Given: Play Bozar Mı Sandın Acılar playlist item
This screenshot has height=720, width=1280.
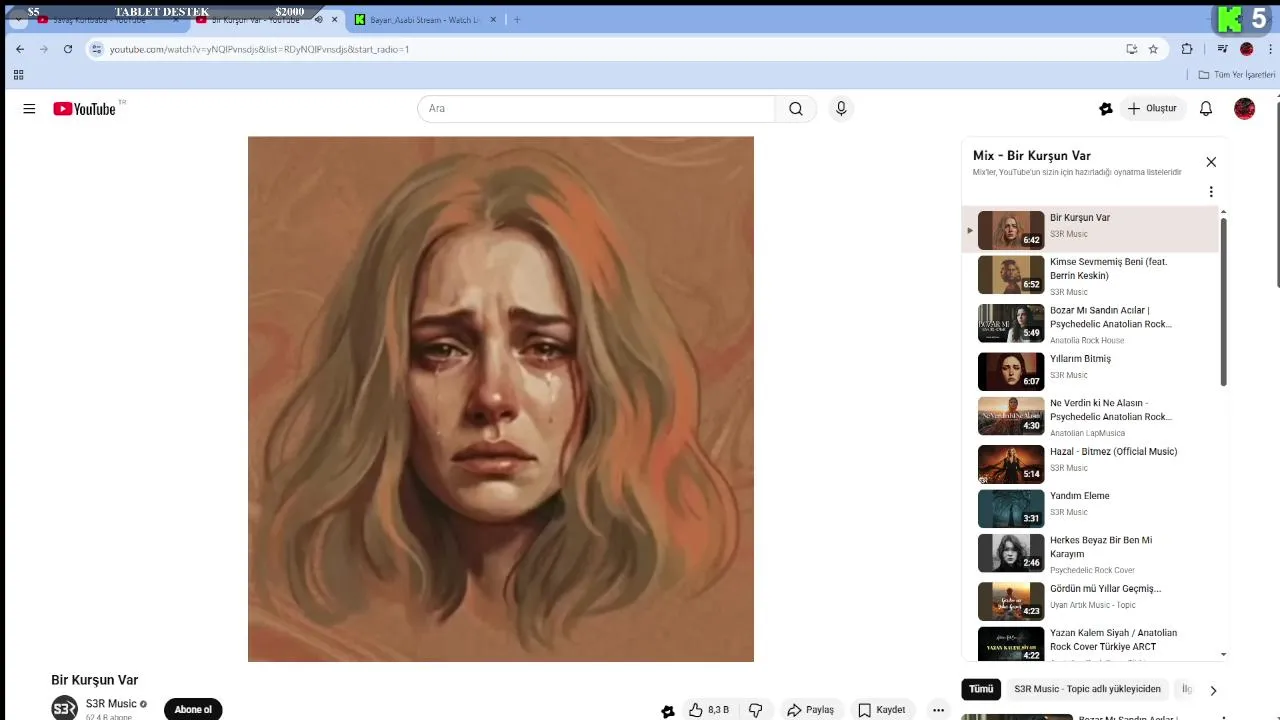Looking at the screenshot, I should coord(1092,323).
